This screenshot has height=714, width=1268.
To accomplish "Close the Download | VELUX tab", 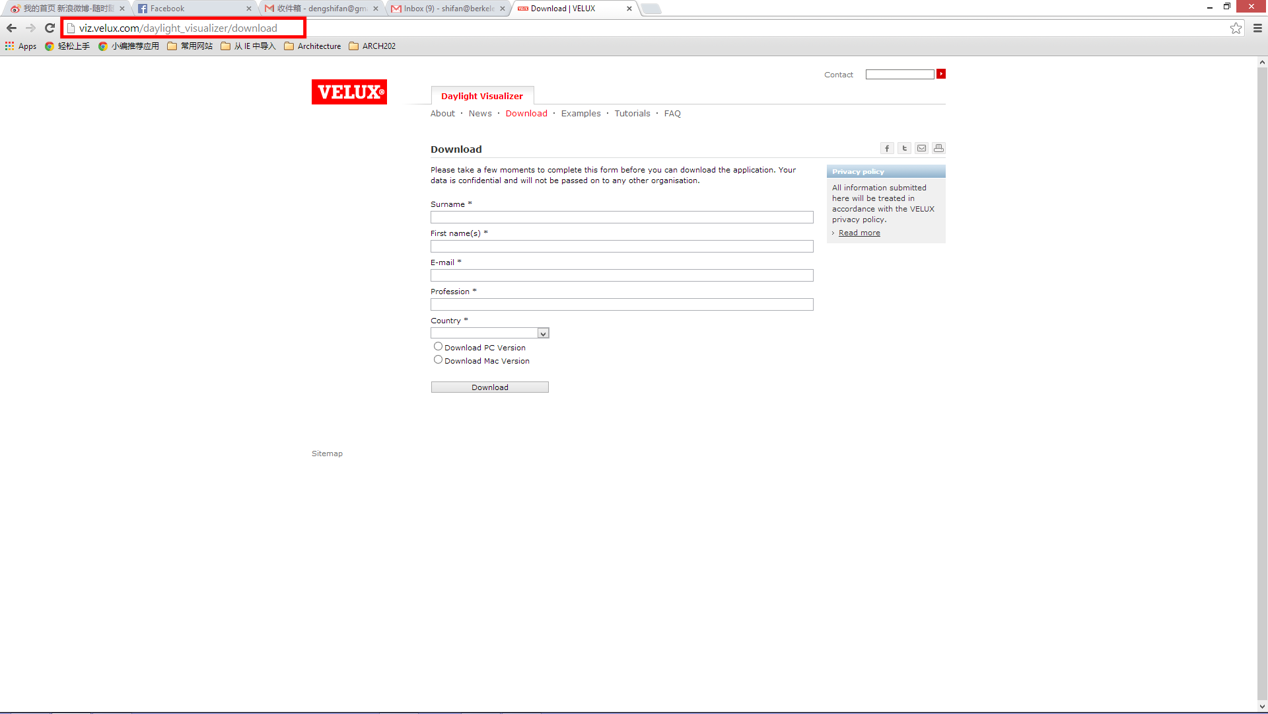I will pos(629,8).
